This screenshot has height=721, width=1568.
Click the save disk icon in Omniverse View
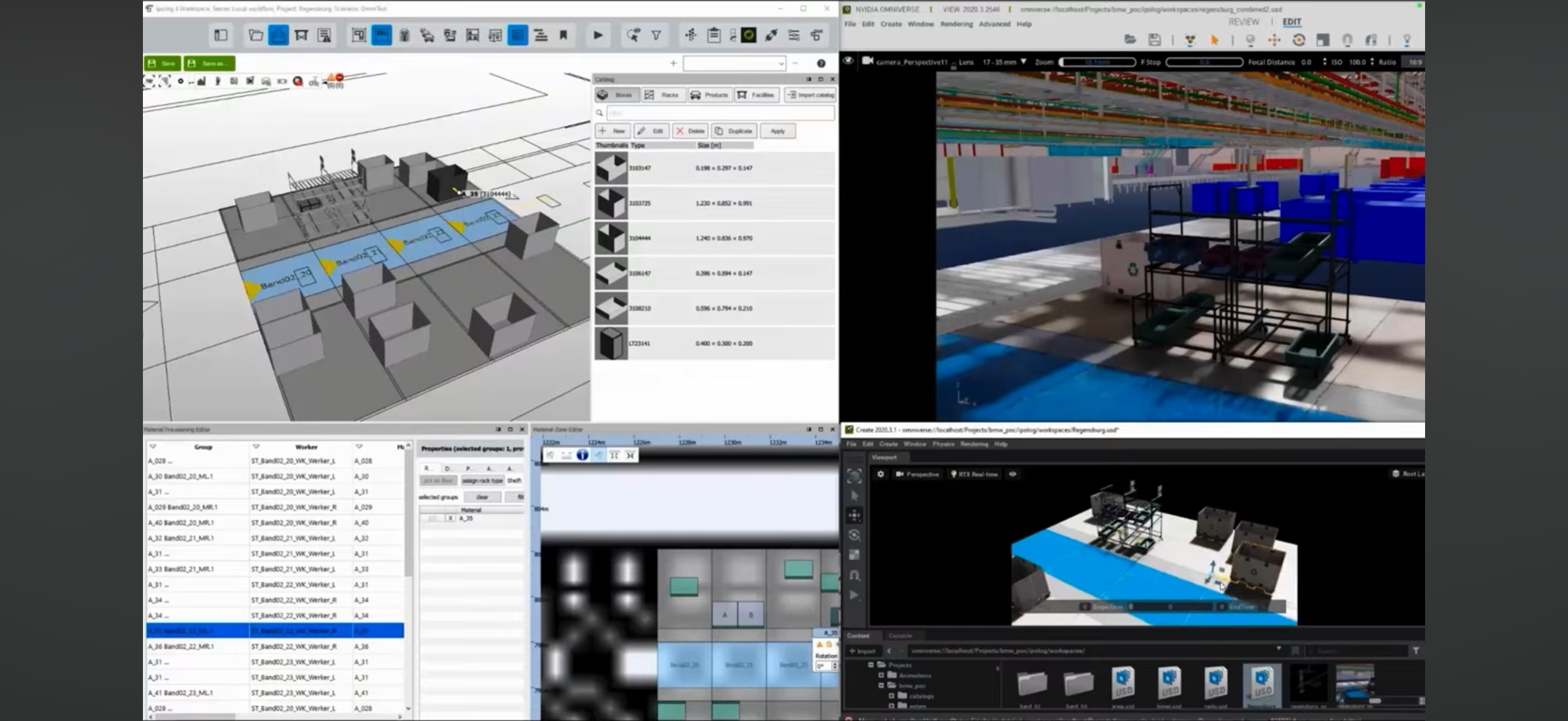(x=1154, y=40)
